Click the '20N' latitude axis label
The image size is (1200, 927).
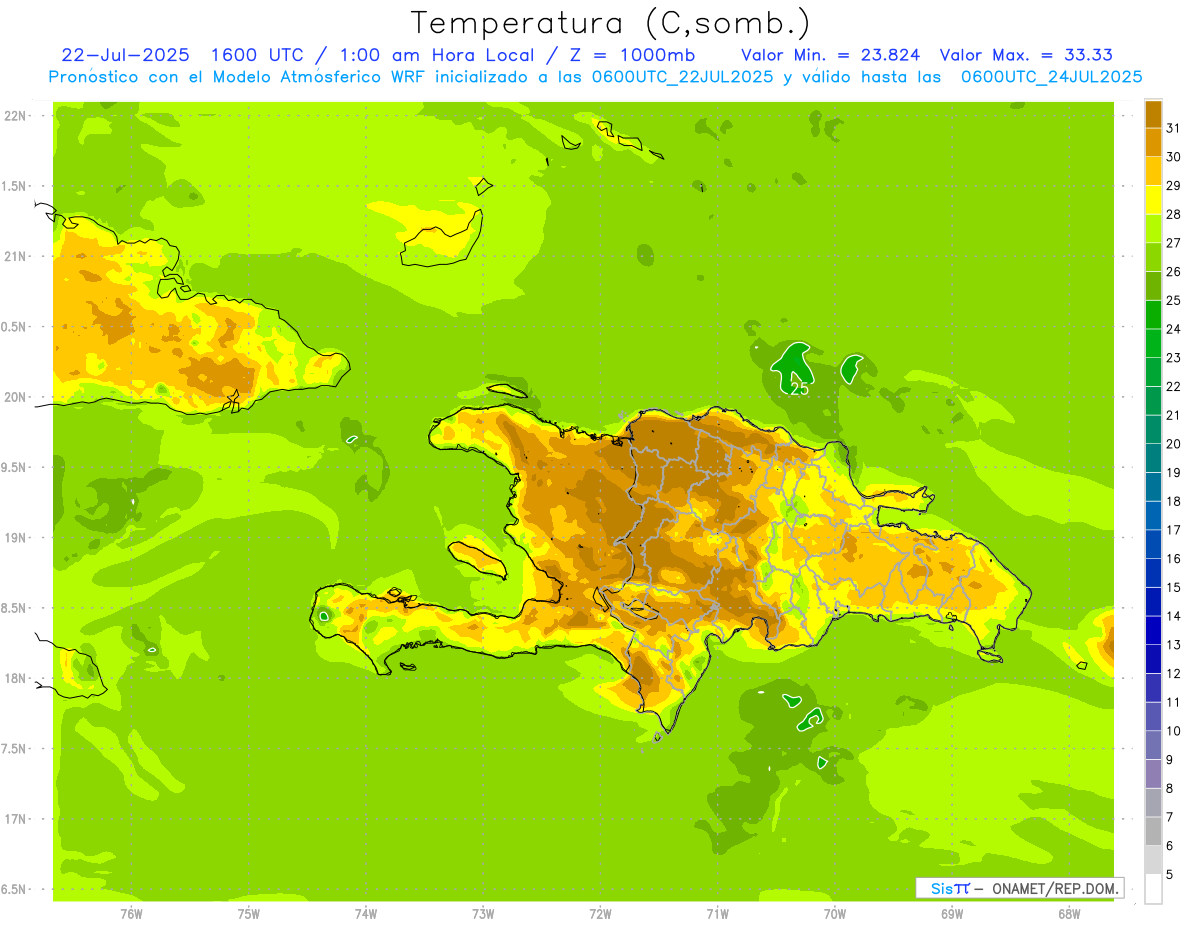click(x=16, y=397)
